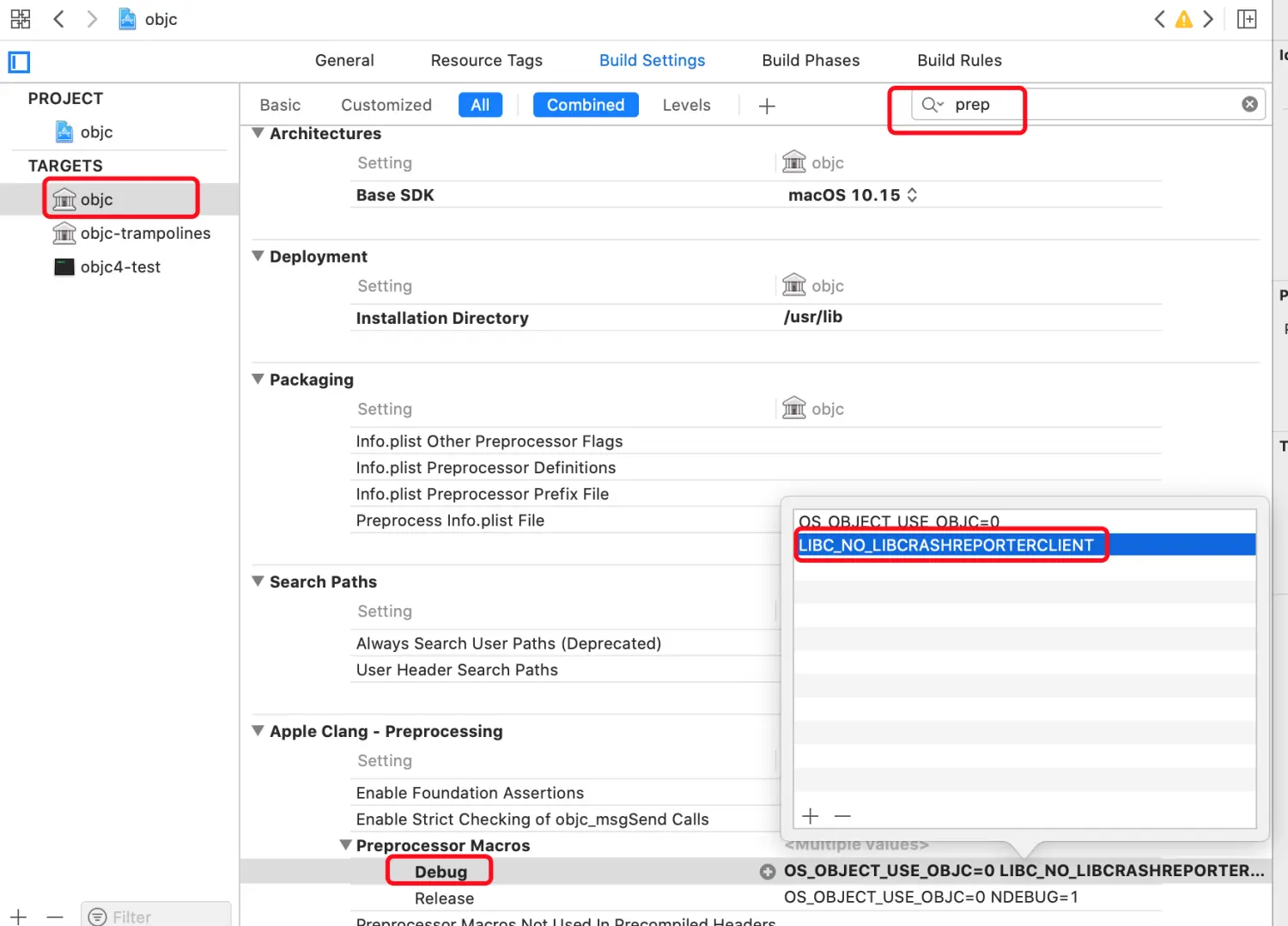The image size is (1288, 926).
Task: Add a build setting with plus button
Action: tap(767, 106)
